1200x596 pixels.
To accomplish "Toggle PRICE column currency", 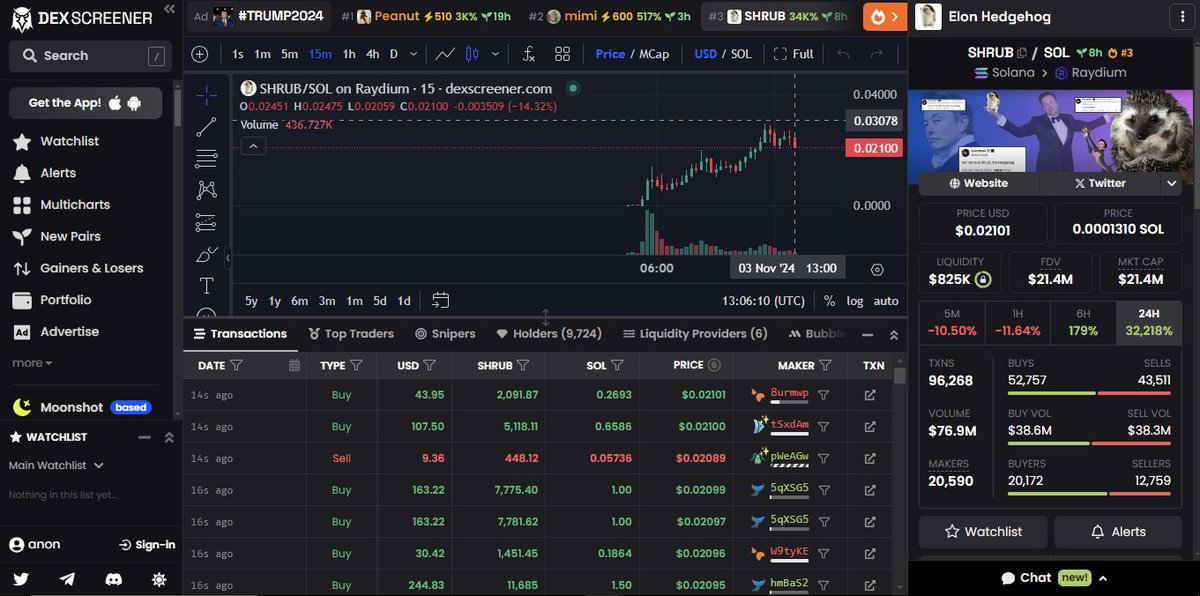I will (x=714, y=365).
